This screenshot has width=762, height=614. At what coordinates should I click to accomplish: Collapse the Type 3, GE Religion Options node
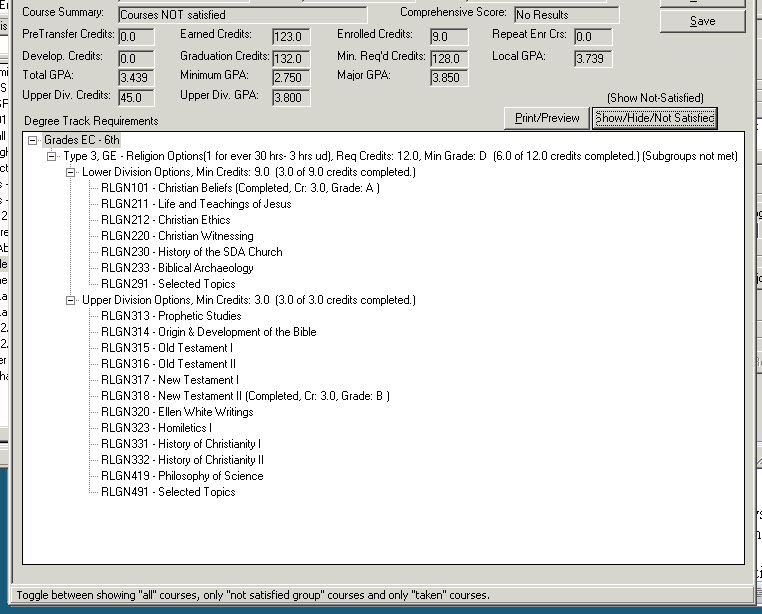coord(52,156)
